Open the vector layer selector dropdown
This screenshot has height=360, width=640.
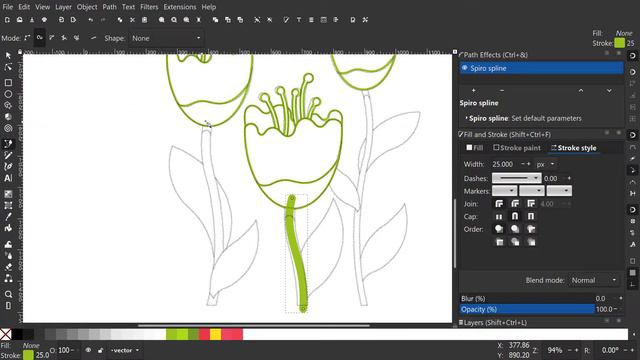(x=124, y=350)
